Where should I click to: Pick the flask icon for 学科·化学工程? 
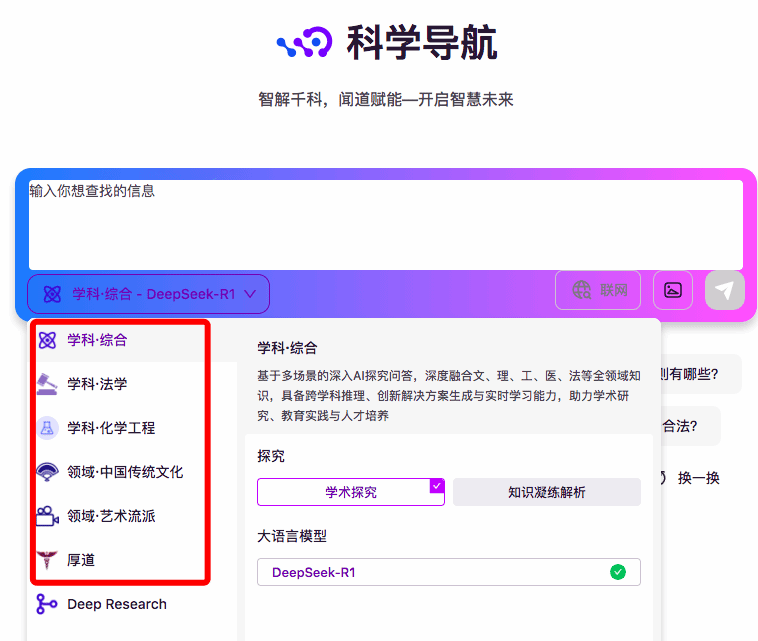[x=47, y=428]
